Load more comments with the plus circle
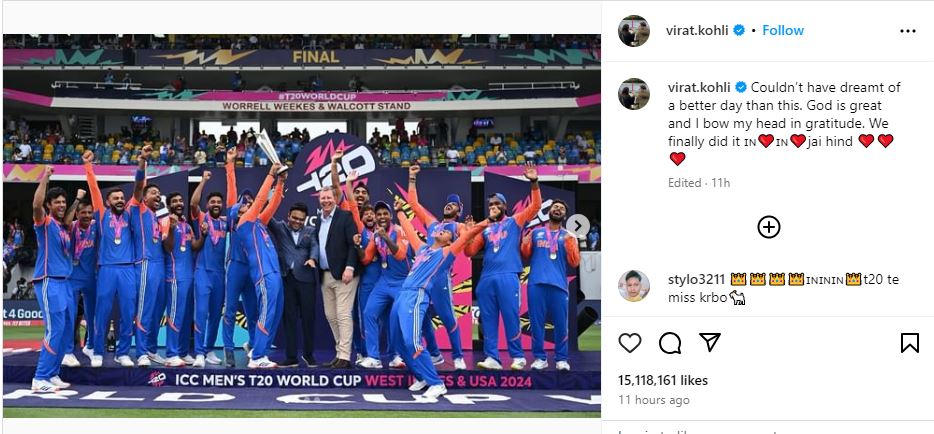Viewport: 934px width, 434px height. [x=768, y=227]
